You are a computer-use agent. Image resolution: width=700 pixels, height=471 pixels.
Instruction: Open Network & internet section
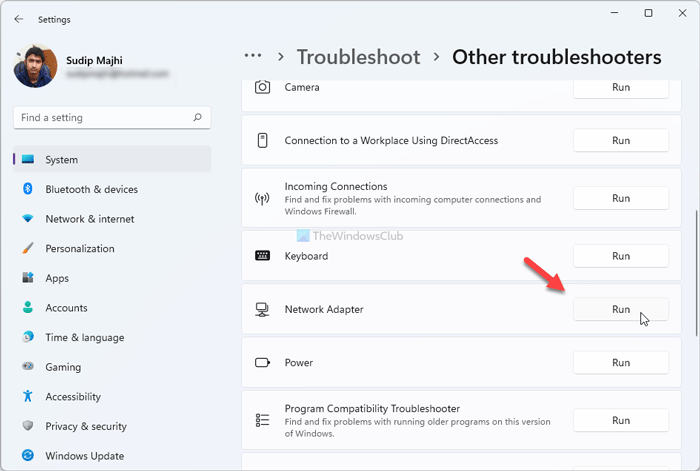point(89,219)
